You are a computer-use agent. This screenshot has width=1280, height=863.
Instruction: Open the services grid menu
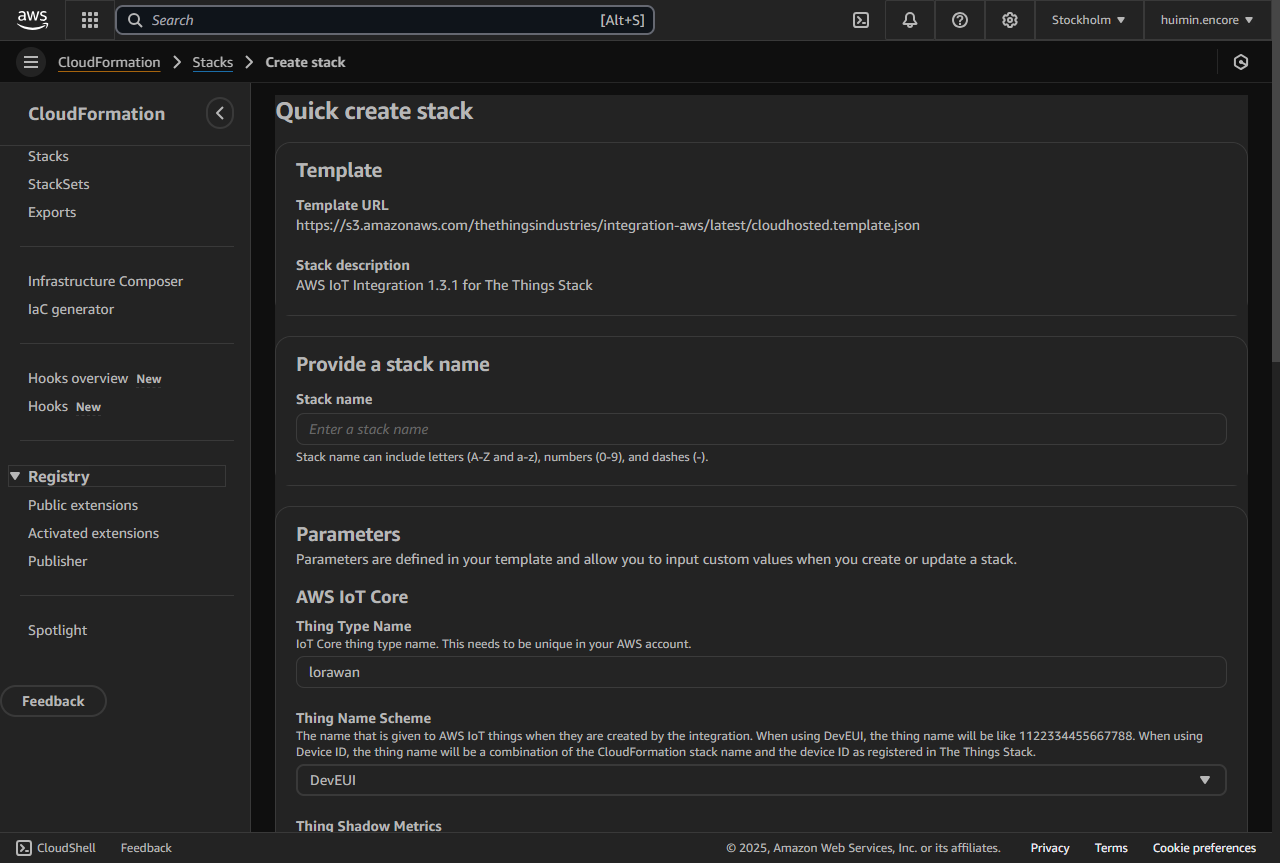click(x=90, y=20)
